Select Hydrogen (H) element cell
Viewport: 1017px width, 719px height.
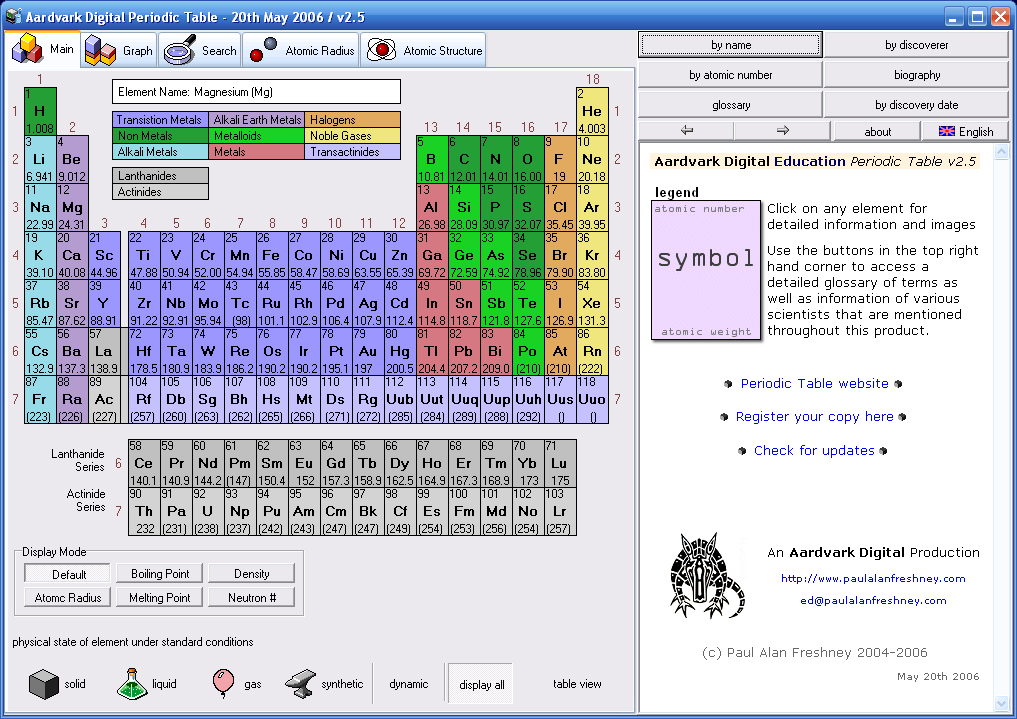(40, 112)
